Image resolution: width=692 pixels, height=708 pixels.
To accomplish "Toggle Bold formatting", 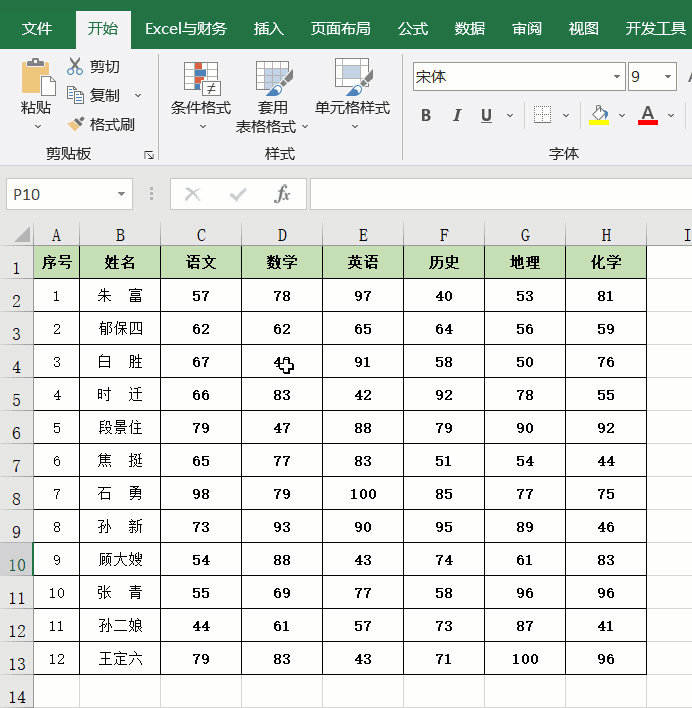I will [426, 115].
